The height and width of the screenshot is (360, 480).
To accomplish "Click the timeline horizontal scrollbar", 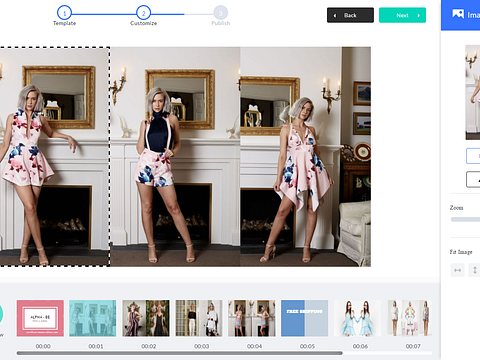I will pyautogui.click(x=179, y=353).
